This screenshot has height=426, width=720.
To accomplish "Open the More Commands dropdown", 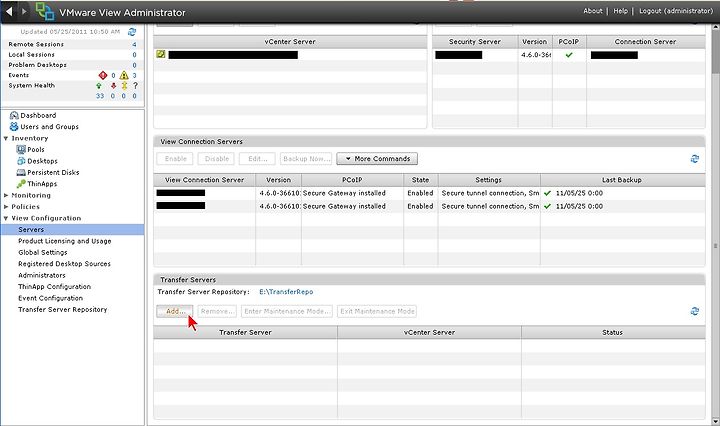I will pyautogui.click(x=377, y=159).
